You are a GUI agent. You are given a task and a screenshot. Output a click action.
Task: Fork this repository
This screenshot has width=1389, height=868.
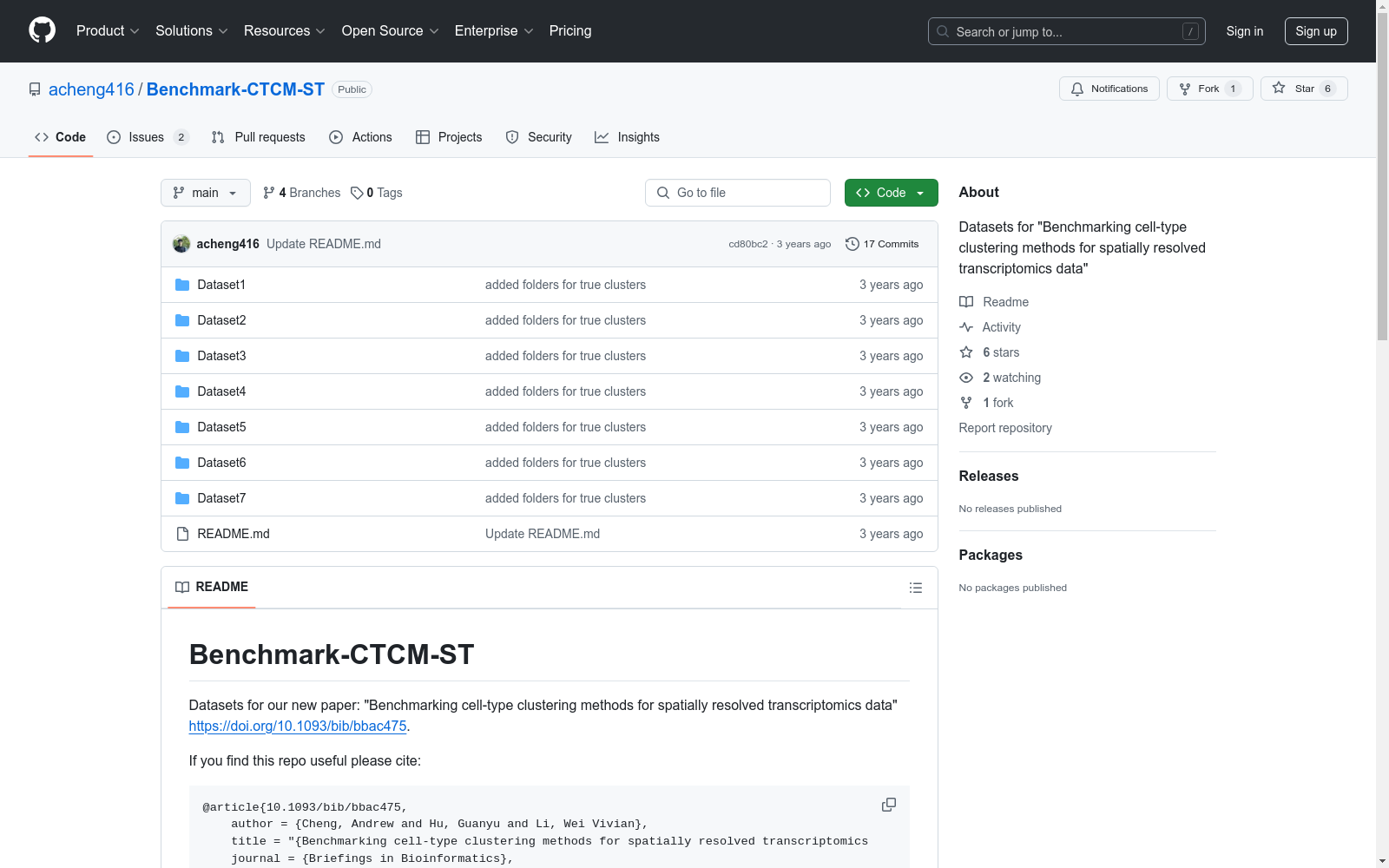pyautogui.click(x=1209, y=89)
